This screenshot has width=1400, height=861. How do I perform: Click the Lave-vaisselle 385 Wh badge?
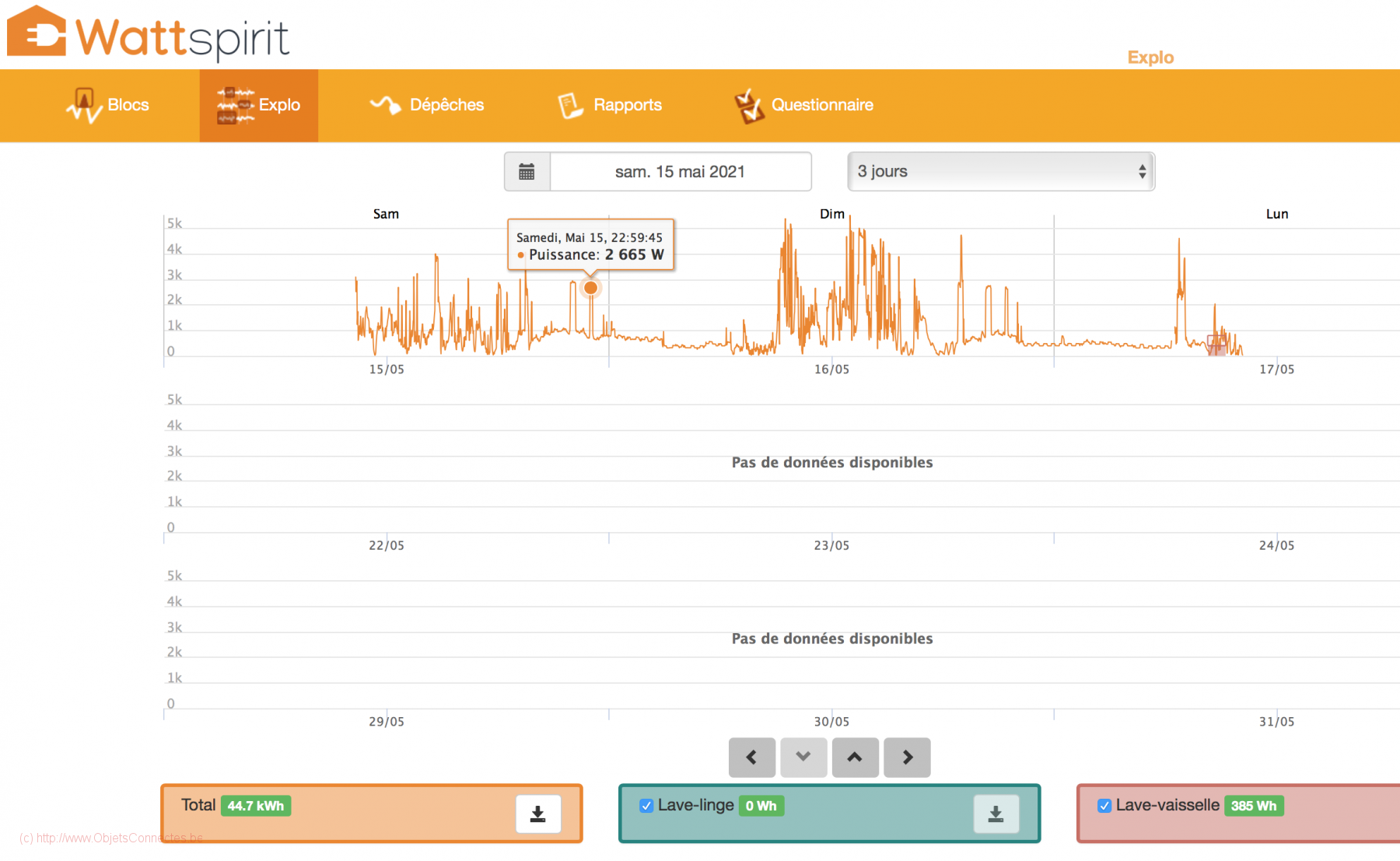click(1254, 806)
